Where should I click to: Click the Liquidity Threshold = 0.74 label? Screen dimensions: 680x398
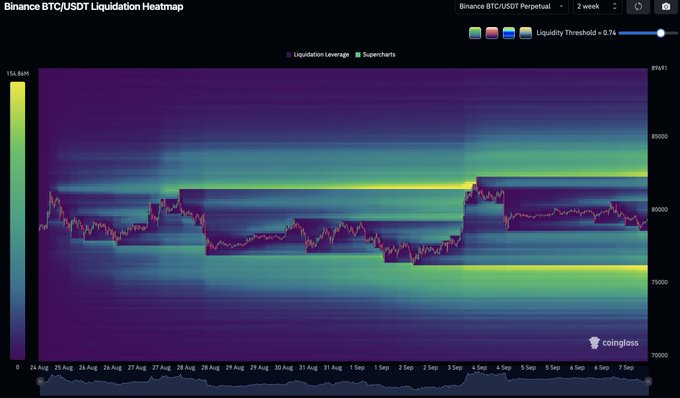click(576, 33)
